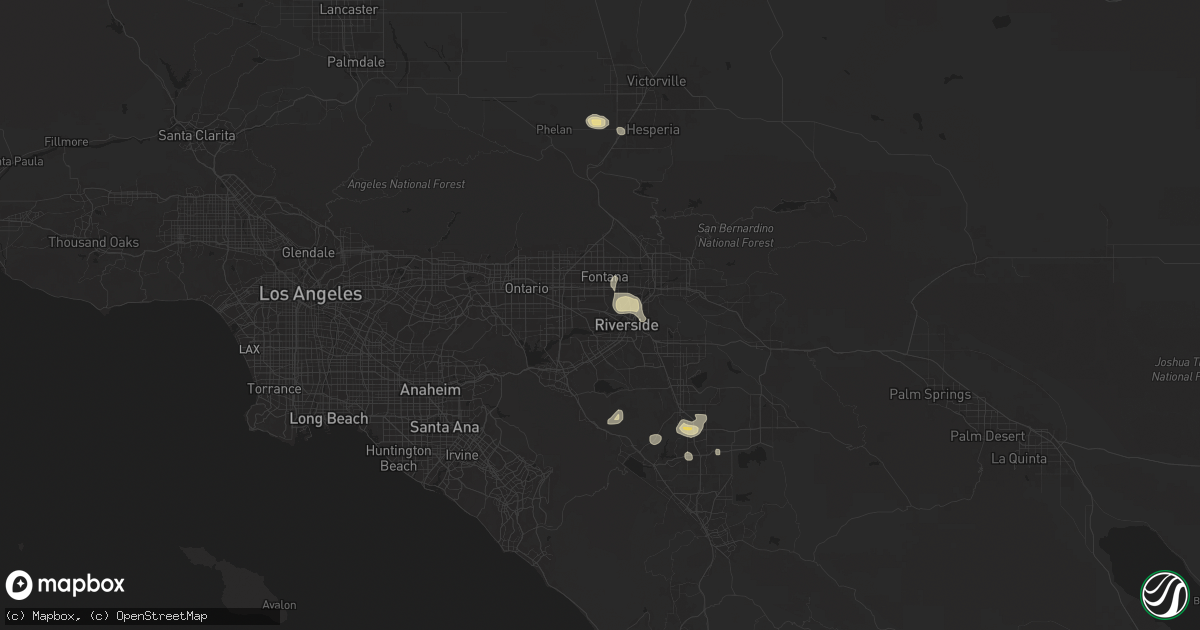Click the Phelan label
The height and width of the screenshot is (630, 1200).
[x=554, y=129]
